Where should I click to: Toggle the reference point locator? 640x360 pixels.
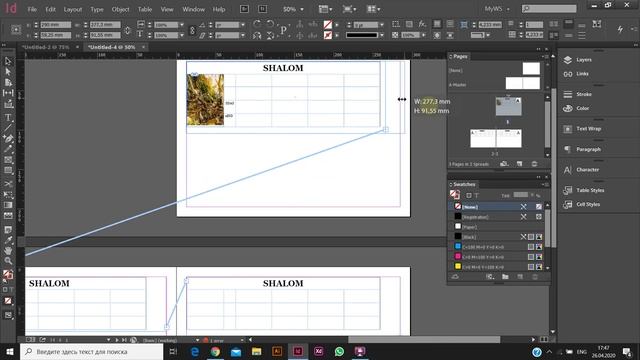(16, 30)
